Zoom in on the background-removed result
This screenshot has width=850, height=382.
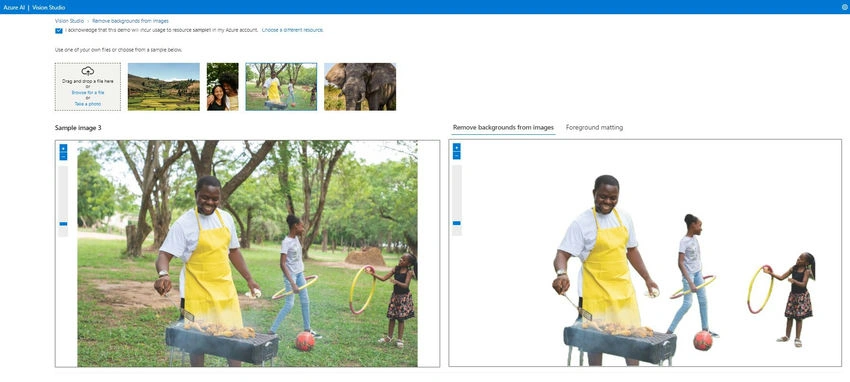click(456, 147)
